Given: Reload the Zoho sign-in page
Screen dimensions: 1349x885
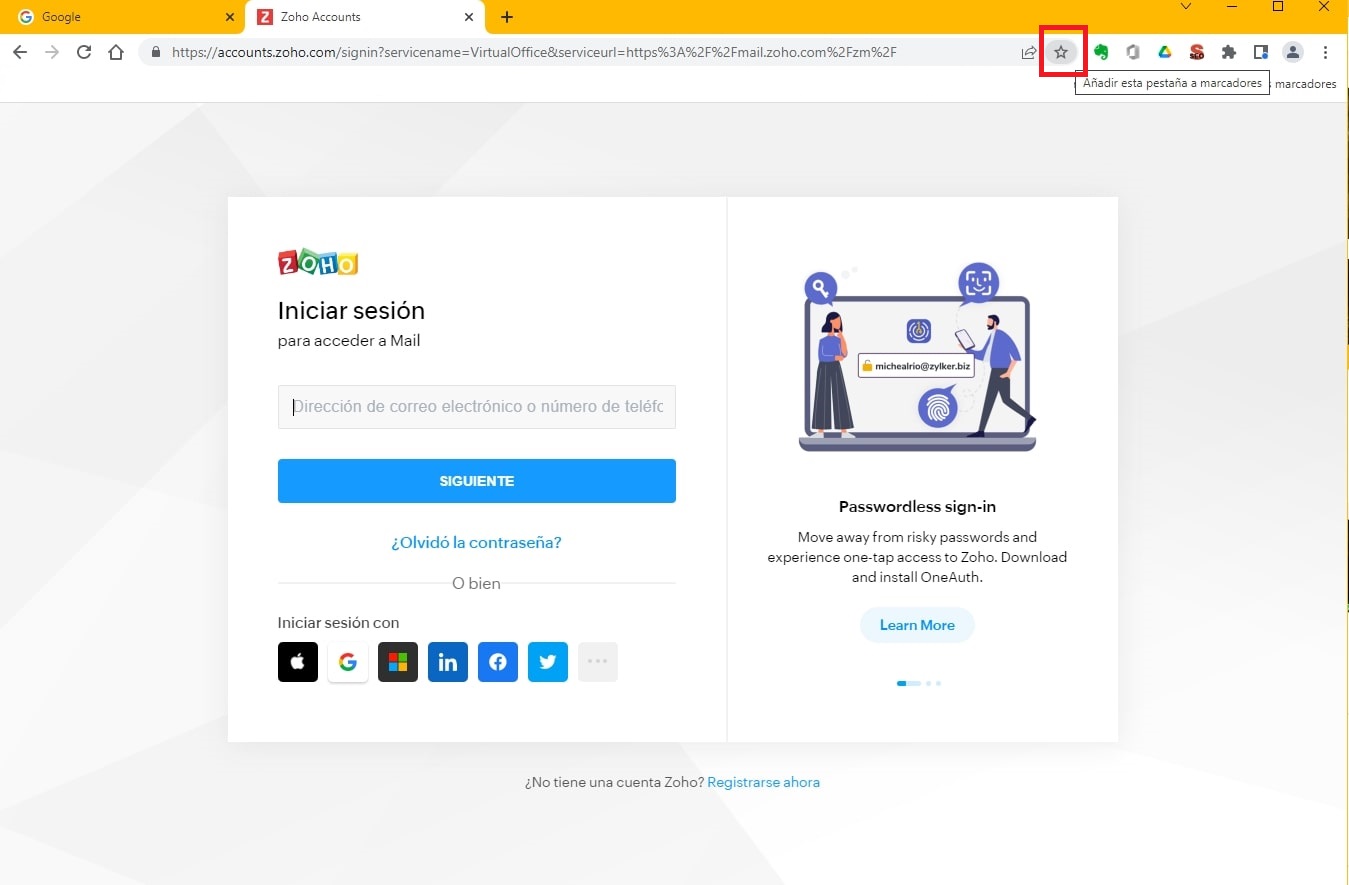Looking at the screenshot, I should click(x=84, y=52).
